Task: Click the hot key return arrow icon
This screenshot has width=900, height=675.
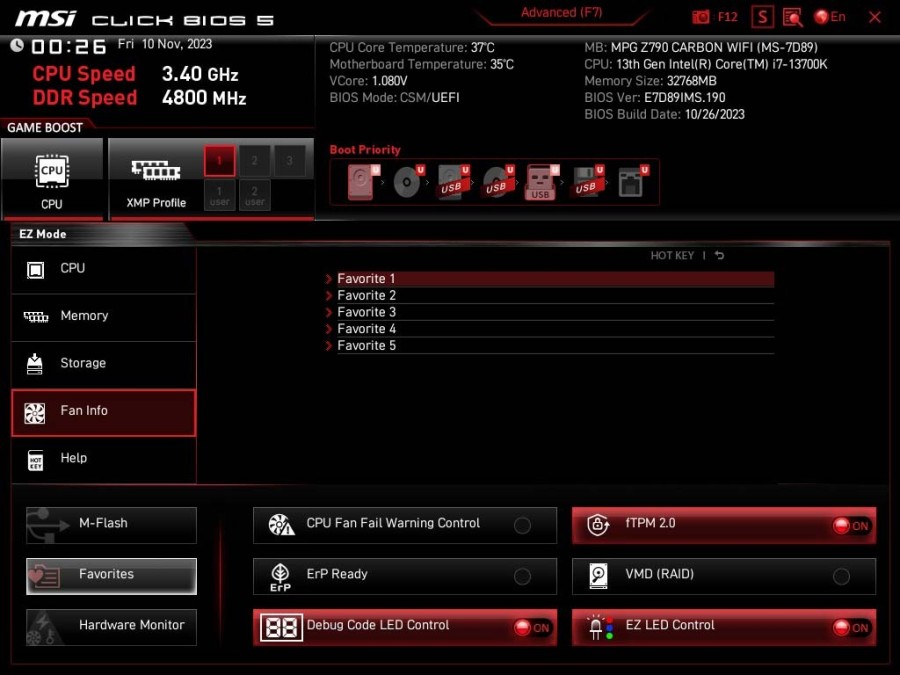Action: pyautogui.click(x=720, y=255)
